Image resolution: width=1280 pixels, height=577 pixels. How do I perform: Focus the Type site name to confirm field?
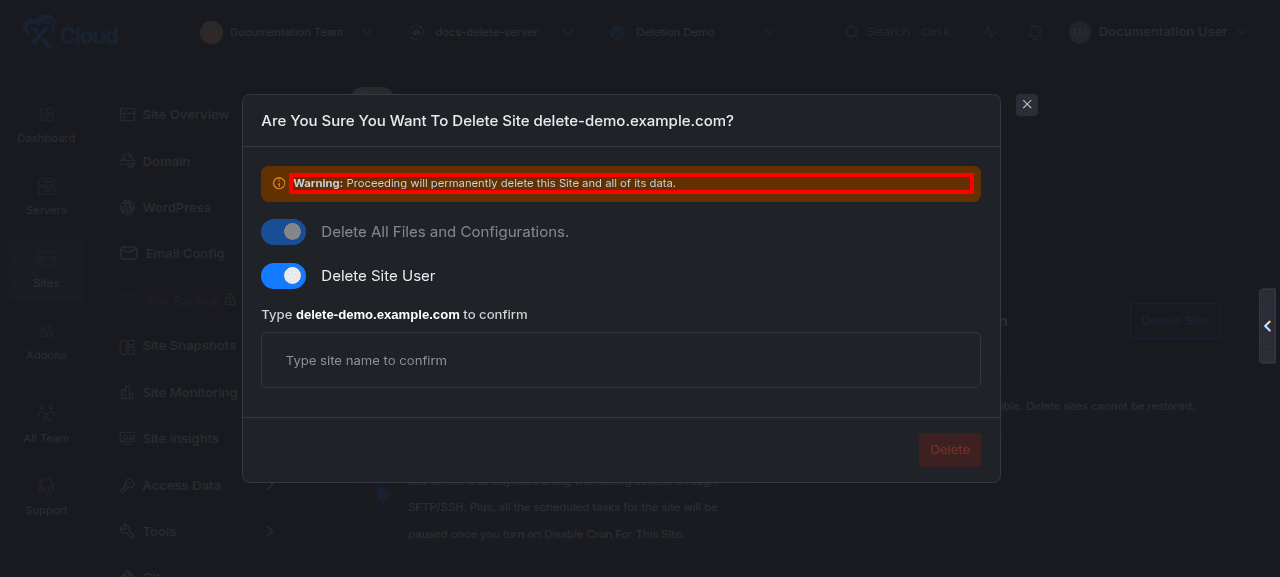[x=621, y=360]
